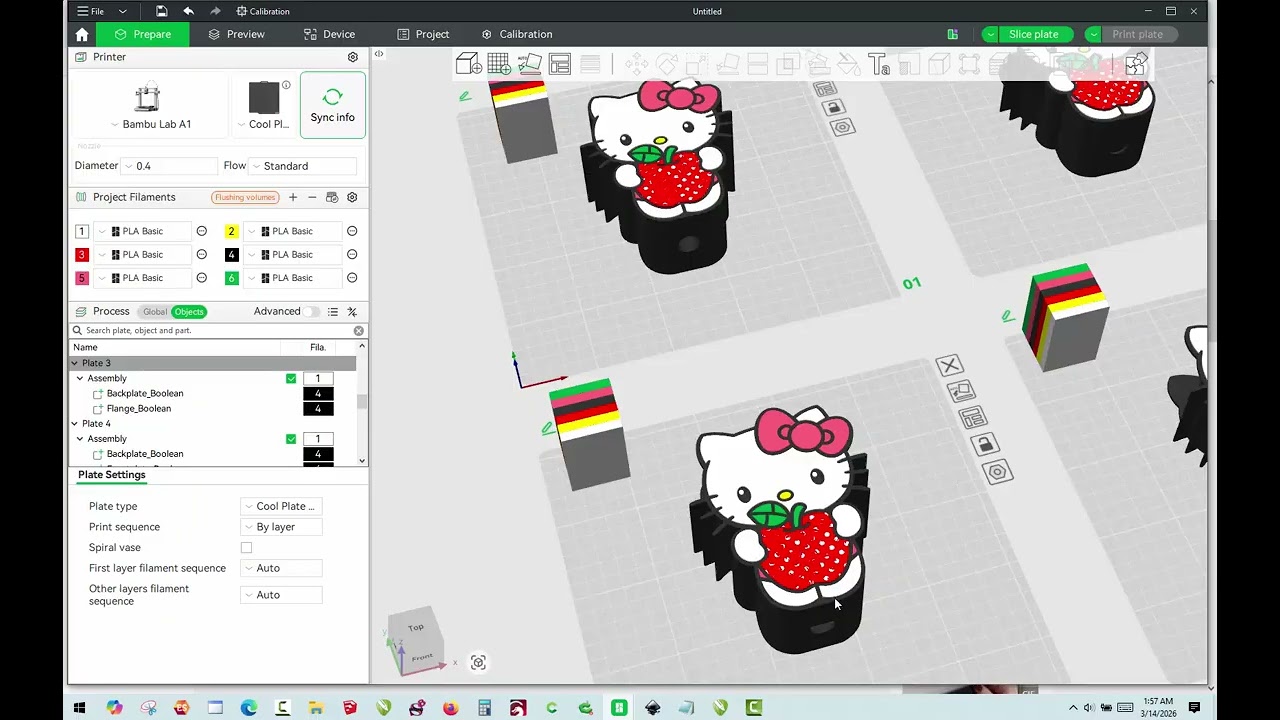The image size is (1280, 720).
Task: Clear search box with X icon
Action: pyautogui.click(x=358, y=330)
